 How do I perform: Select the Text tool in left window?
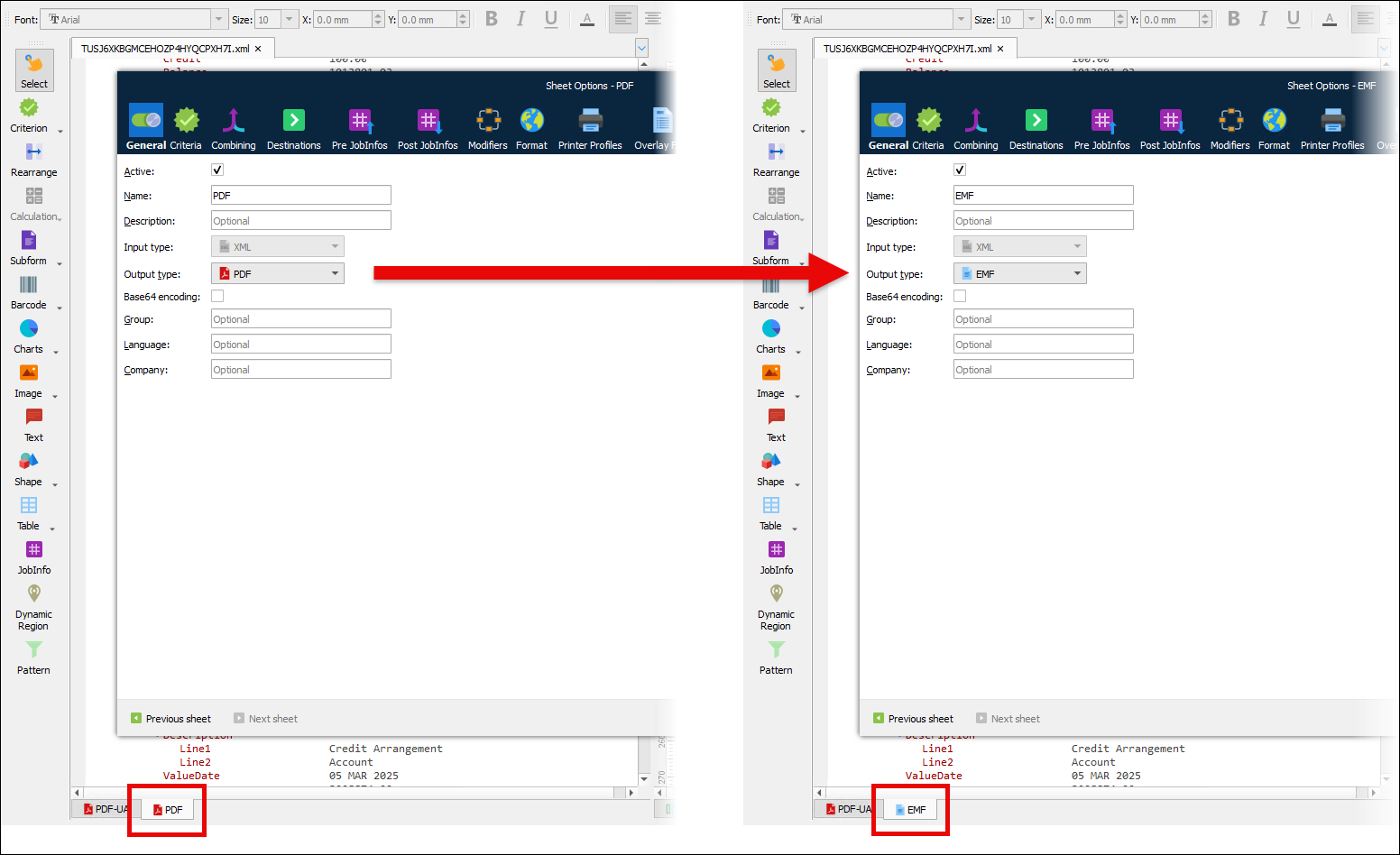33,425
